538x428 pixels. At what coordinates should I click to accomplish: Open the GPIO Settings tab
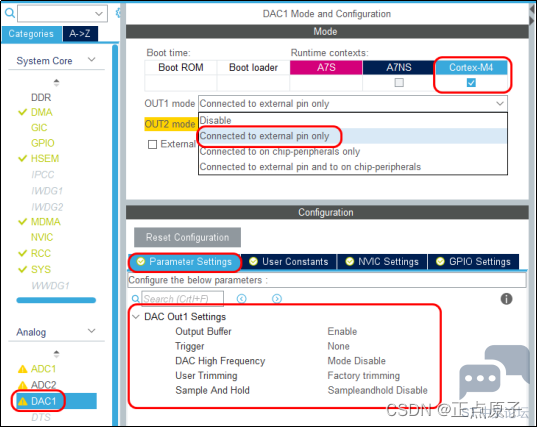[x=473, y=262]
